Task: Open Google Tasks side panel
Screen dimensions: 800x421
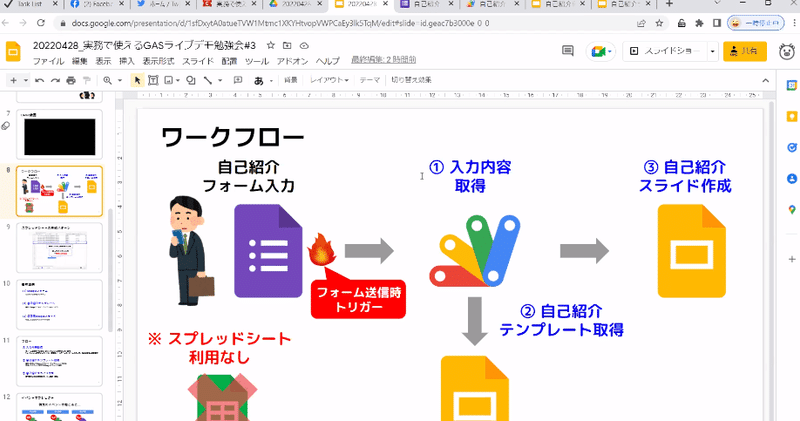Action: click(792, 147)
